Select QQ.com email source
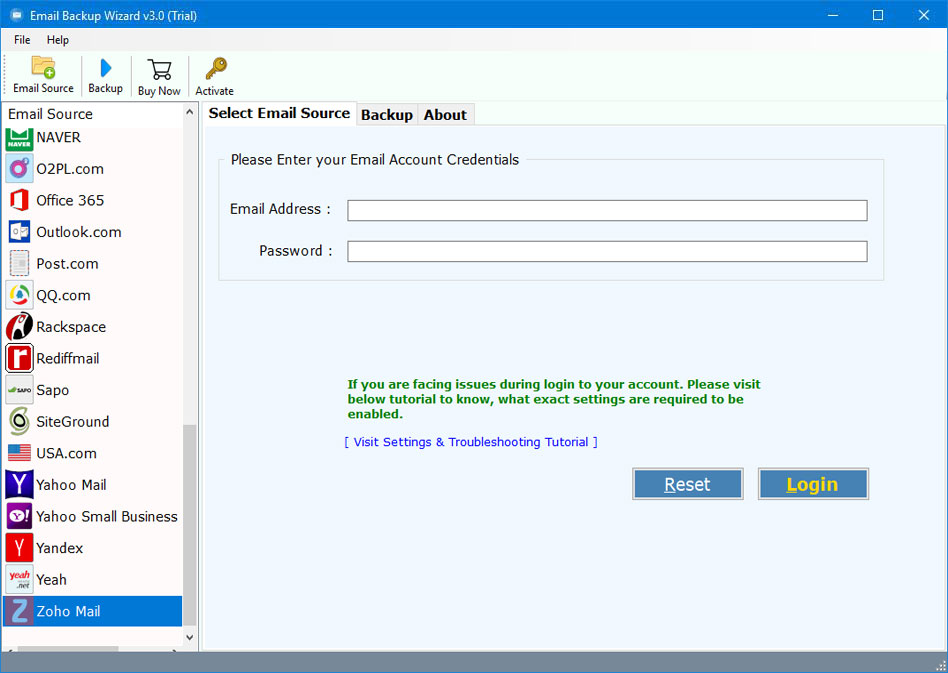Viewport: 948px width, 673px height. 62,294
